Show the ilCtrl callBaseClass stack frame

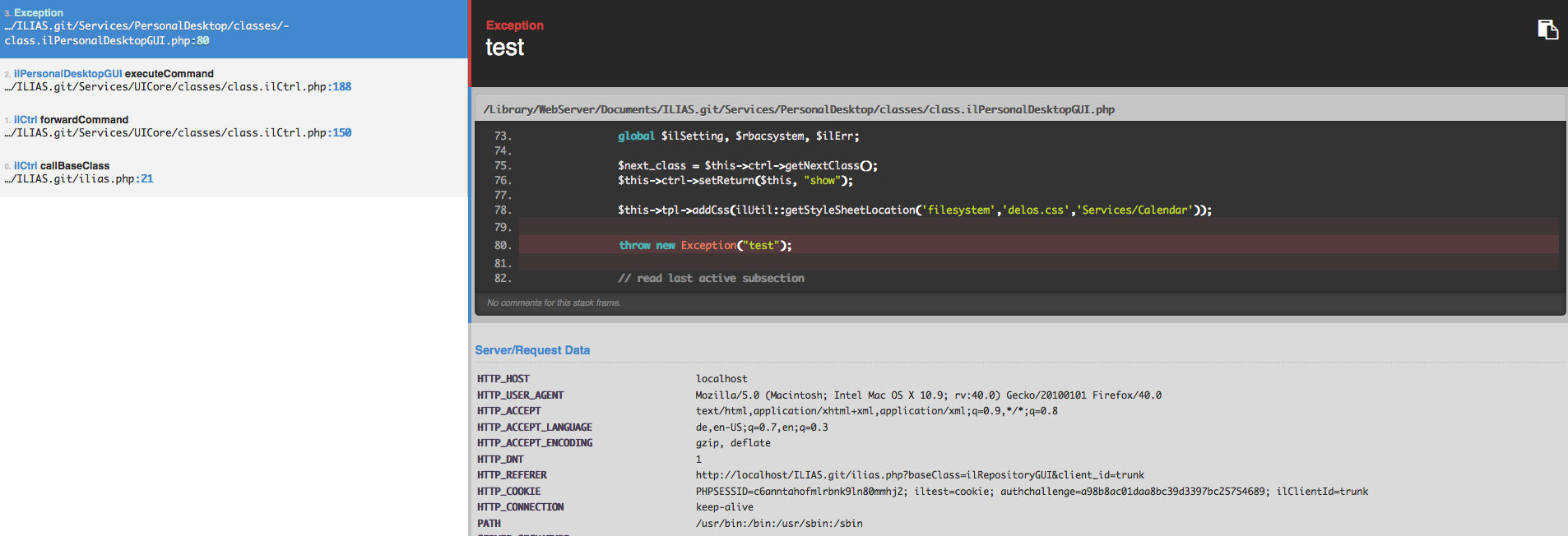[x=234, y=172]
